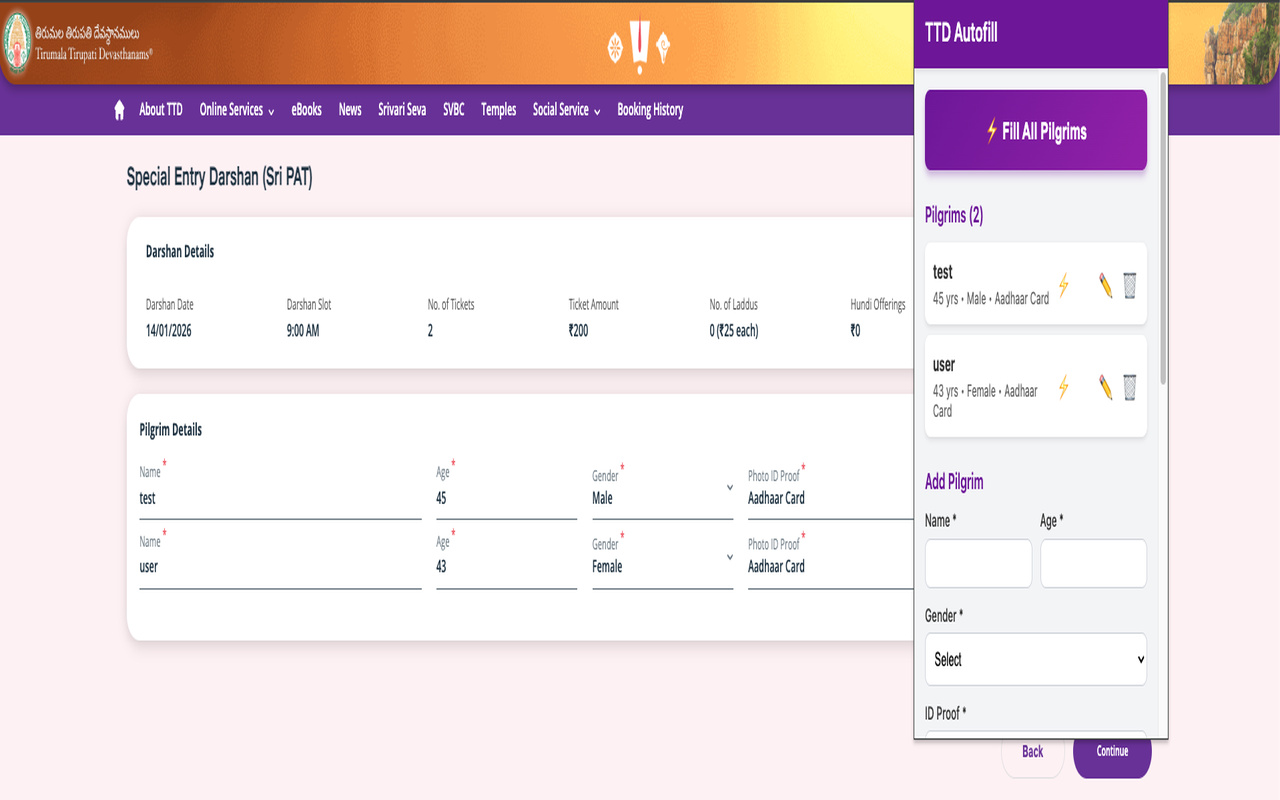The height and width of the screenshot is (800, 1280).
Task: Click Photo ID Proof field for pilgrim 'user'
Action: point(830,567)
